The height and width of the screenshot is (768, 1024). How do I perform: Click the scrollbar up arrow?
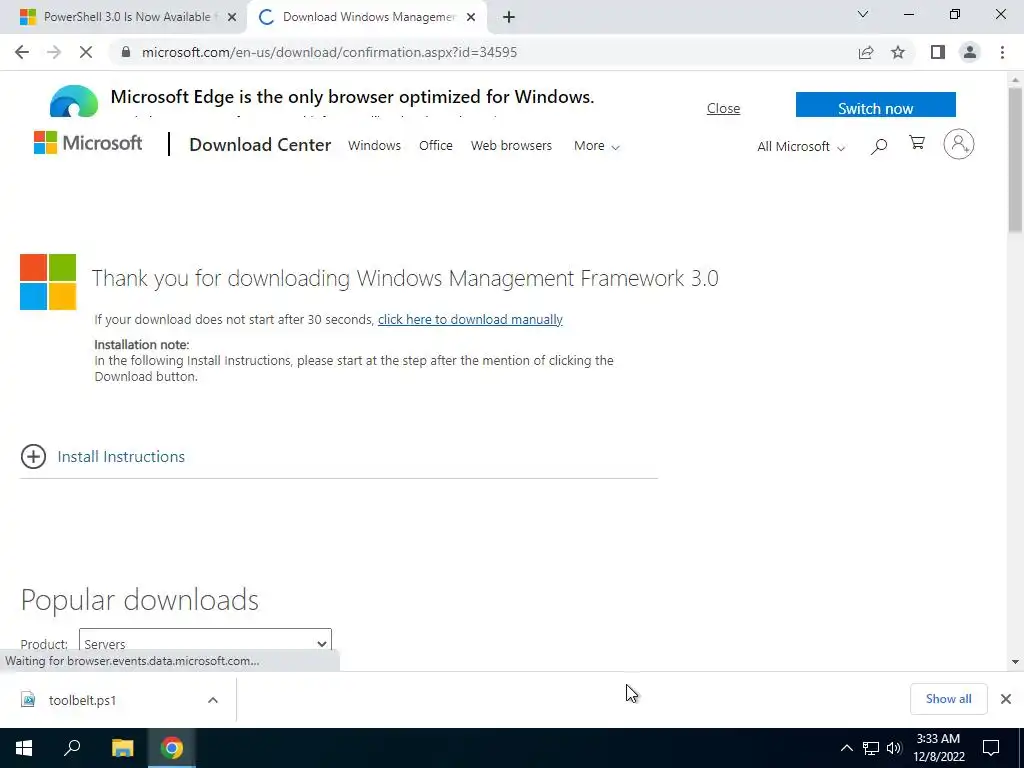tap(1015, 80)
